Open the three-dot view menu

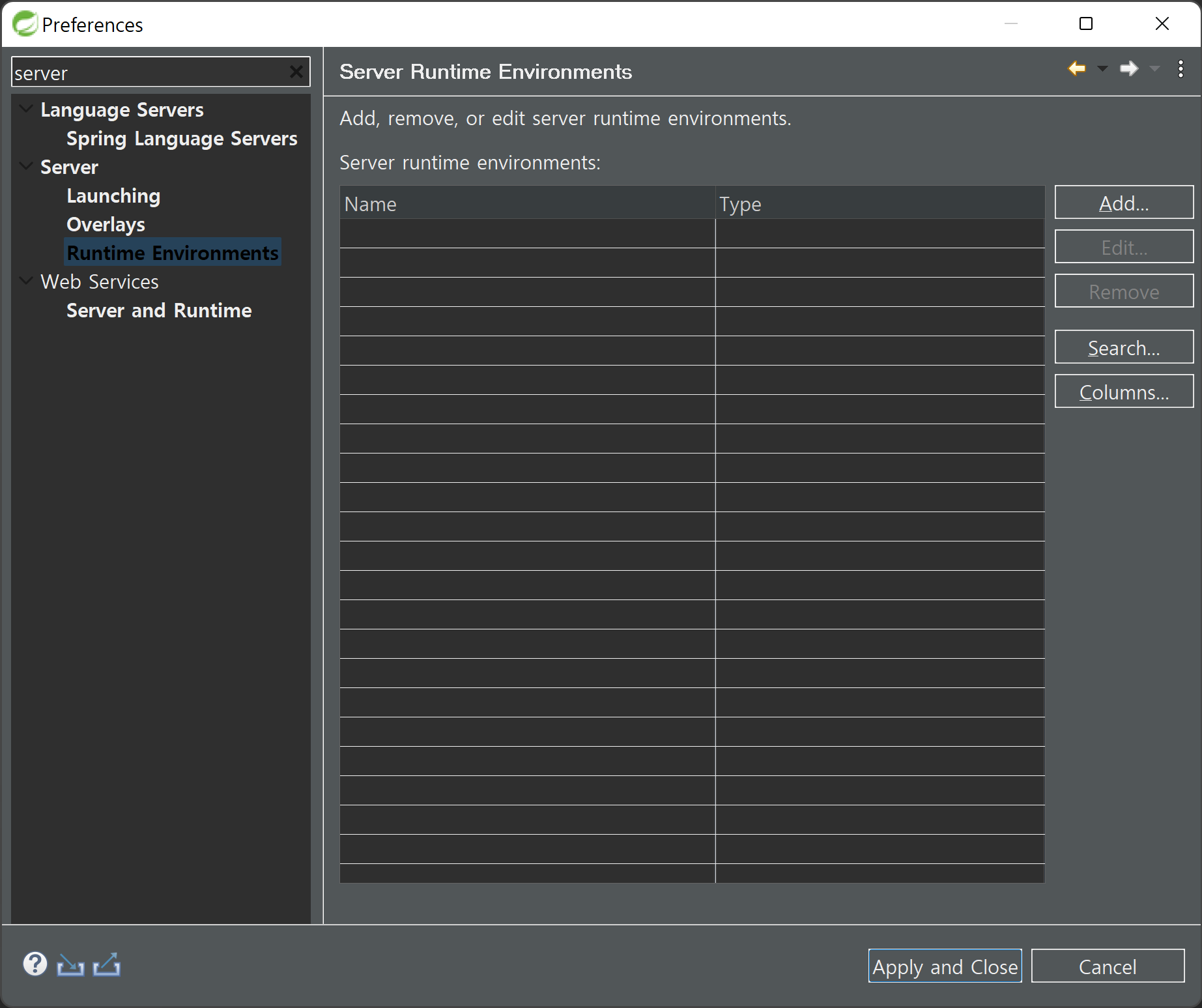1181,69
